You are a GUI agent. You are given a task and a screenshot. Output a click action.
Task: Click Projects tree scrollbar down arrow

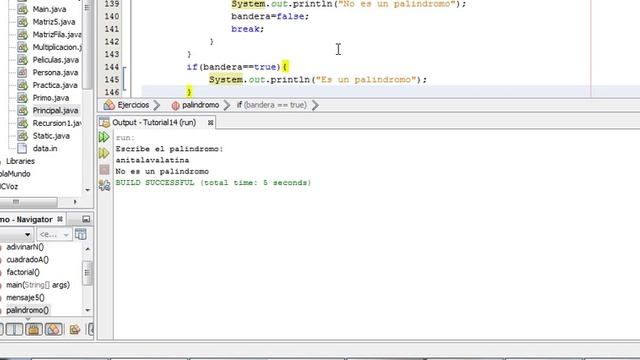pos(87,190)
